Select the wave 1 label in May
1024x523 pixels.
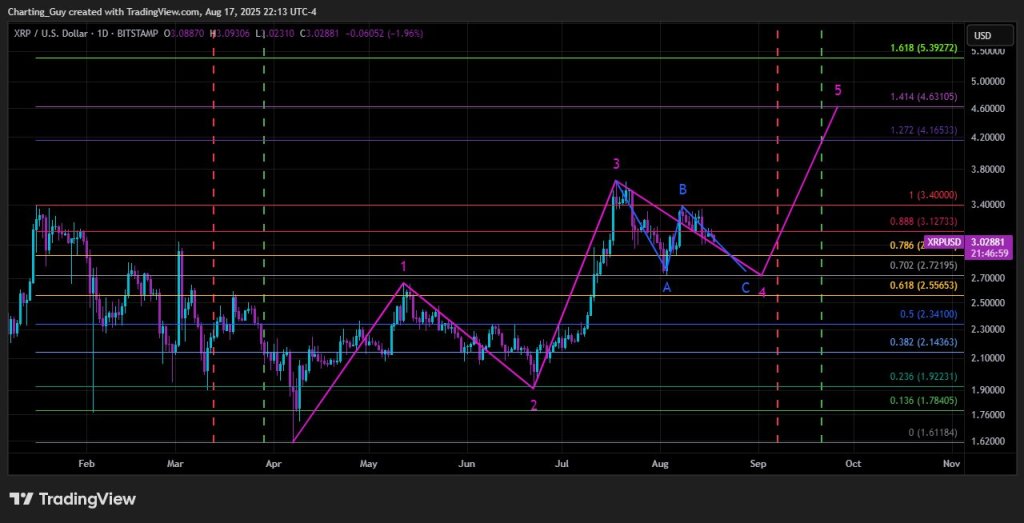pos(403,267)
